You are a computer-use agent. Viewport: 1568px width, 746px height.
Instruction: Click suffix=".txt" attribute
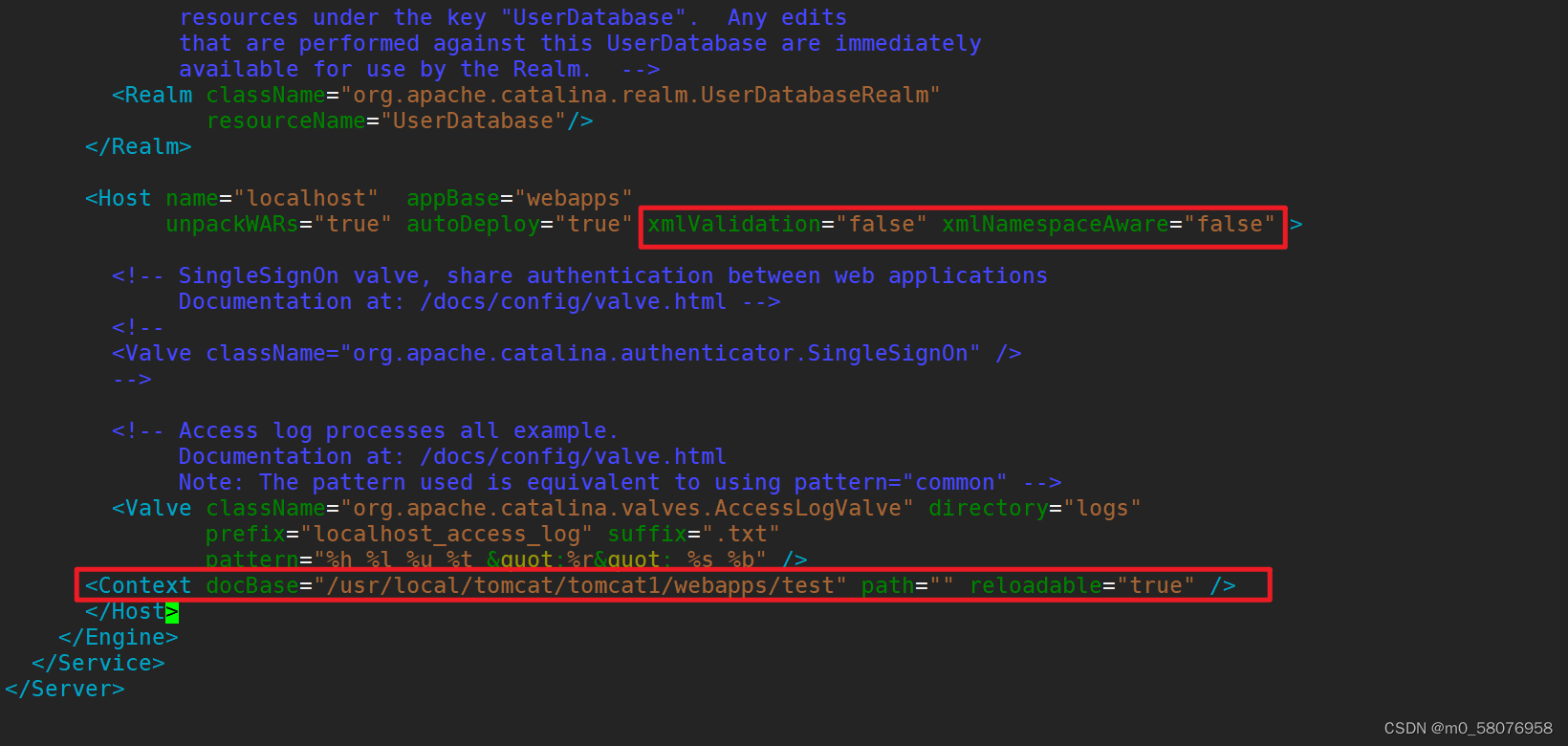point(694,535)
